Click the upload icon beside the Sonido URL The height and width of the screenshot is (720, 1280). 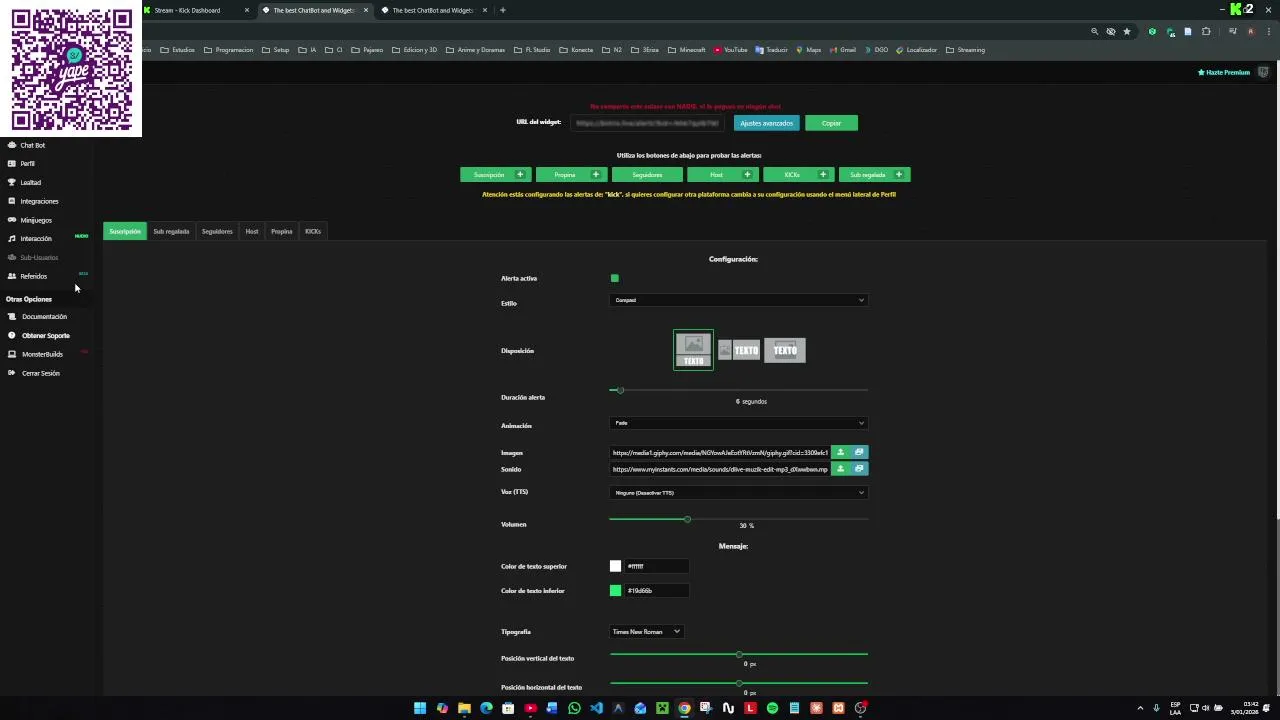point(840,468)
